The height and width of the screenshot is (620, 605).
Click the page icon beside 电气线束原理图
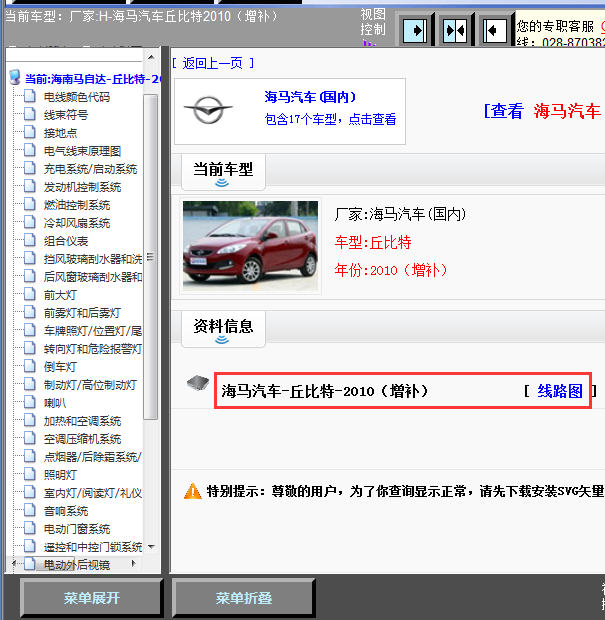[x=30, y=150]
